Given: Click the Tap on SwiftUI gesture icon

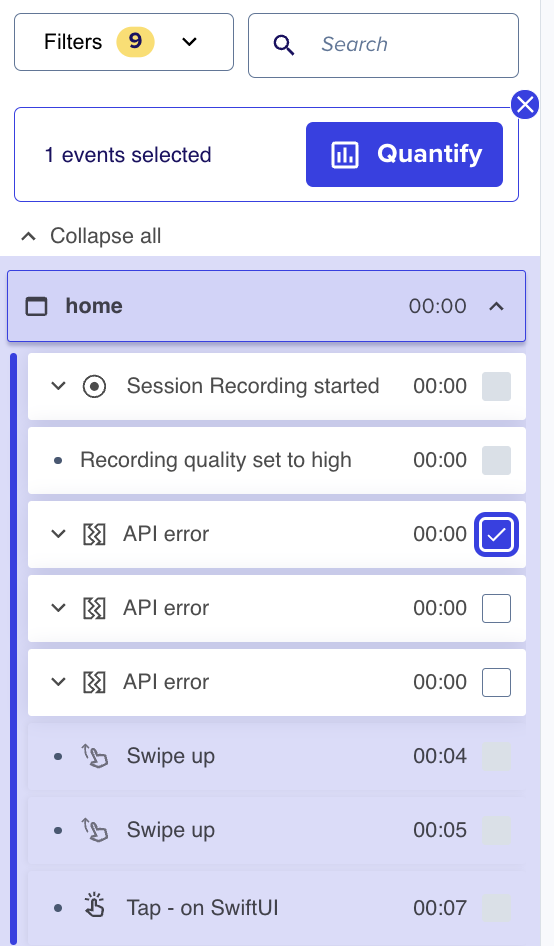Looking at the screenshot, I should pyautogui.click(x=95, y=907).
